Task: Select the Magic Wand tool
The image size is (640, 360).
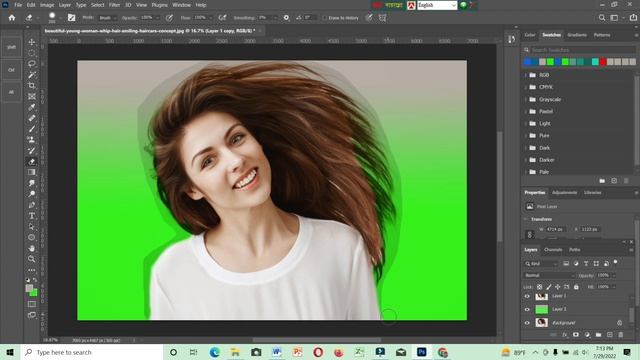Action: (32, 75)
